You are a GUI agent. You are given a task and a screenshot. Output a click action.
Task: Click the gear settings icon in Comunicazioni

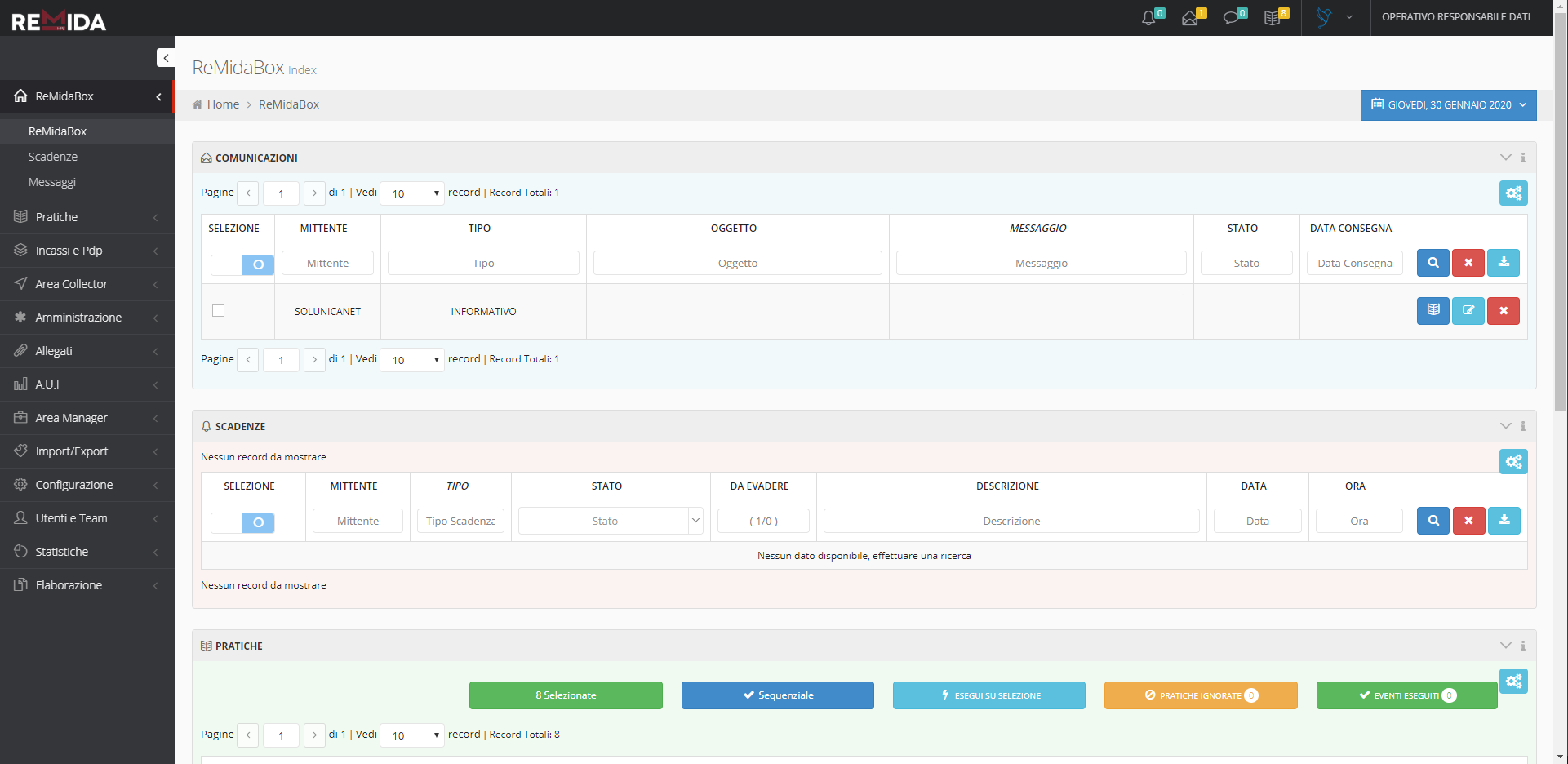pyautogui.click(x=1513, y=193)
